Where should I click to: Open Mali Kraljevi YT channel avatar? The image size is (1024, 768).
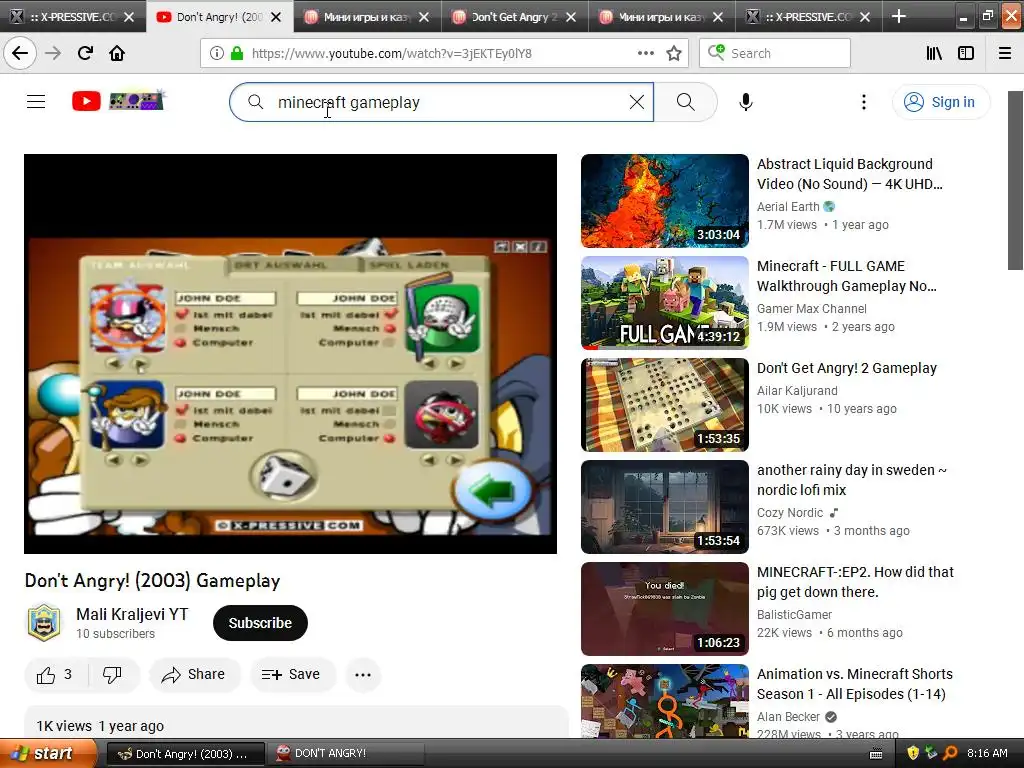point(44,622)
